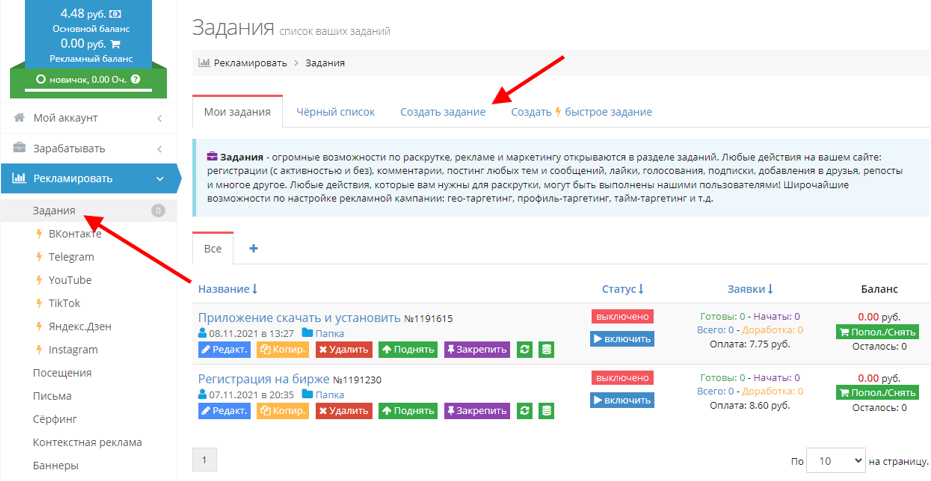Select the Все folder tab

(x=213, y=249)
